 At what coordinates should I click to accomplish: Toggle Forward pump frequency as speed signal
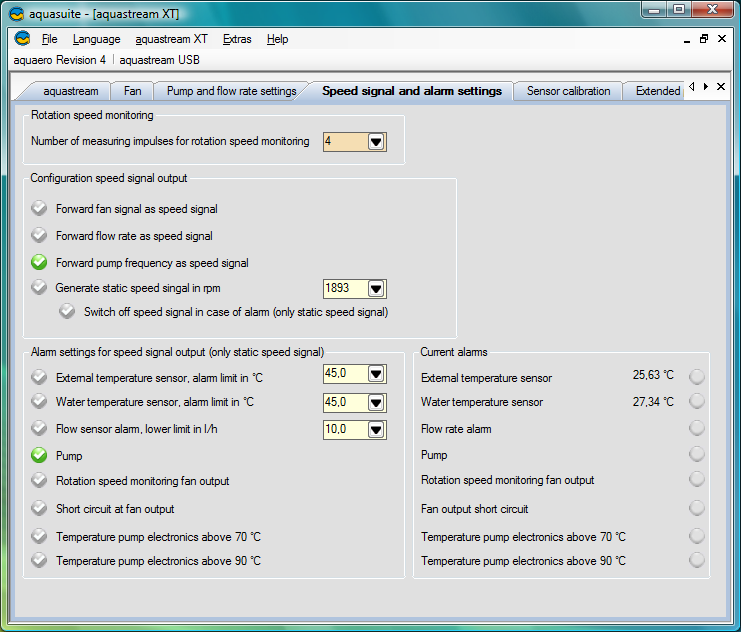[x=39, y=262]
